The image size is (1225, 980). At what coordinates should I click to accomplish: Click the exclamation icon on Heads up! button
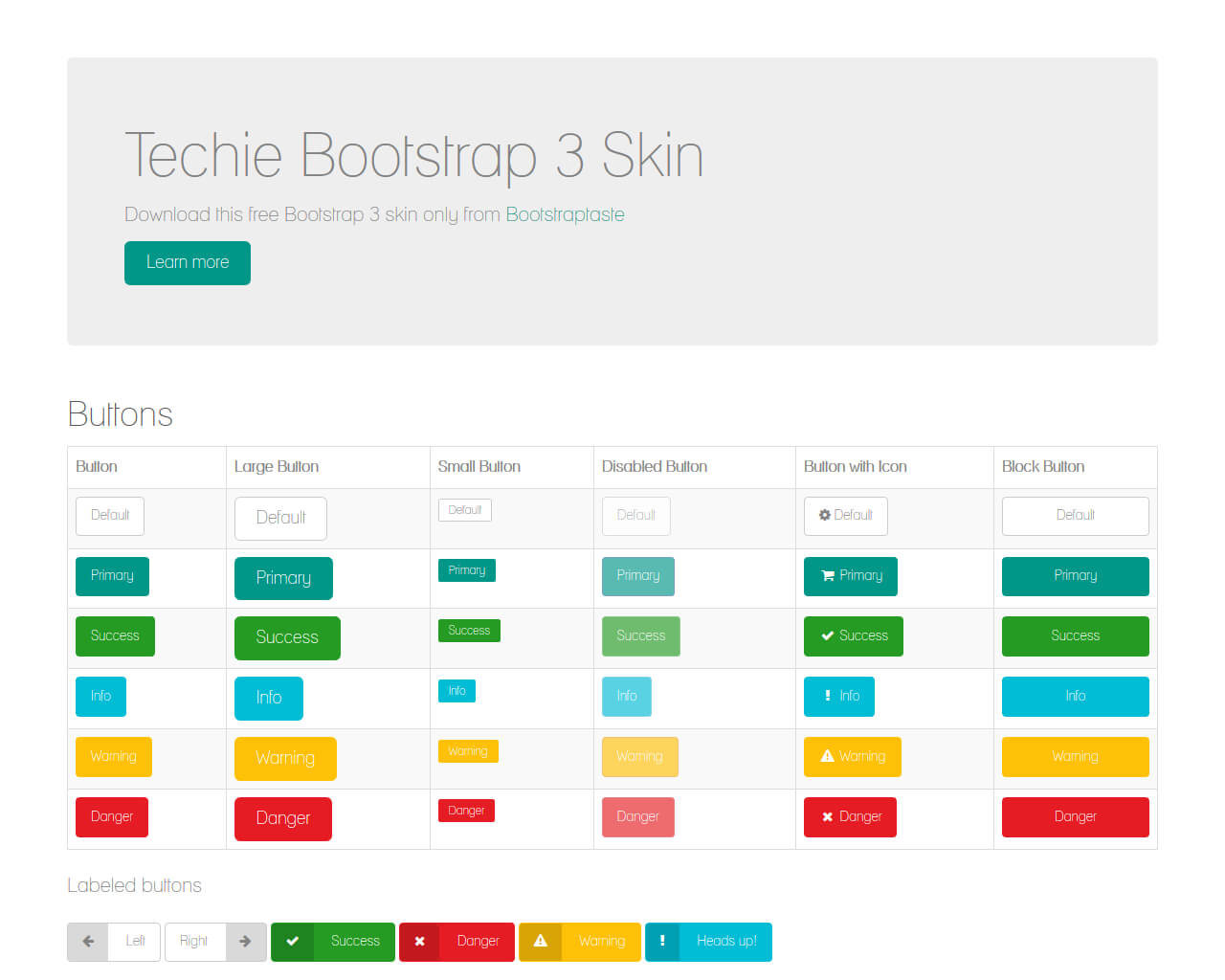(x=662, y=941)
